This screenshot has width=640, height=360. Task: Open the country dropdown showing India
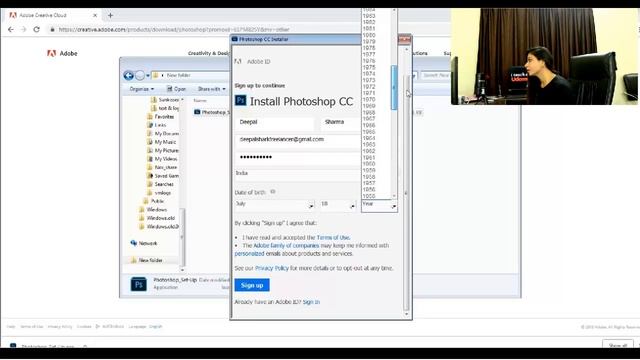pos(298,174)
